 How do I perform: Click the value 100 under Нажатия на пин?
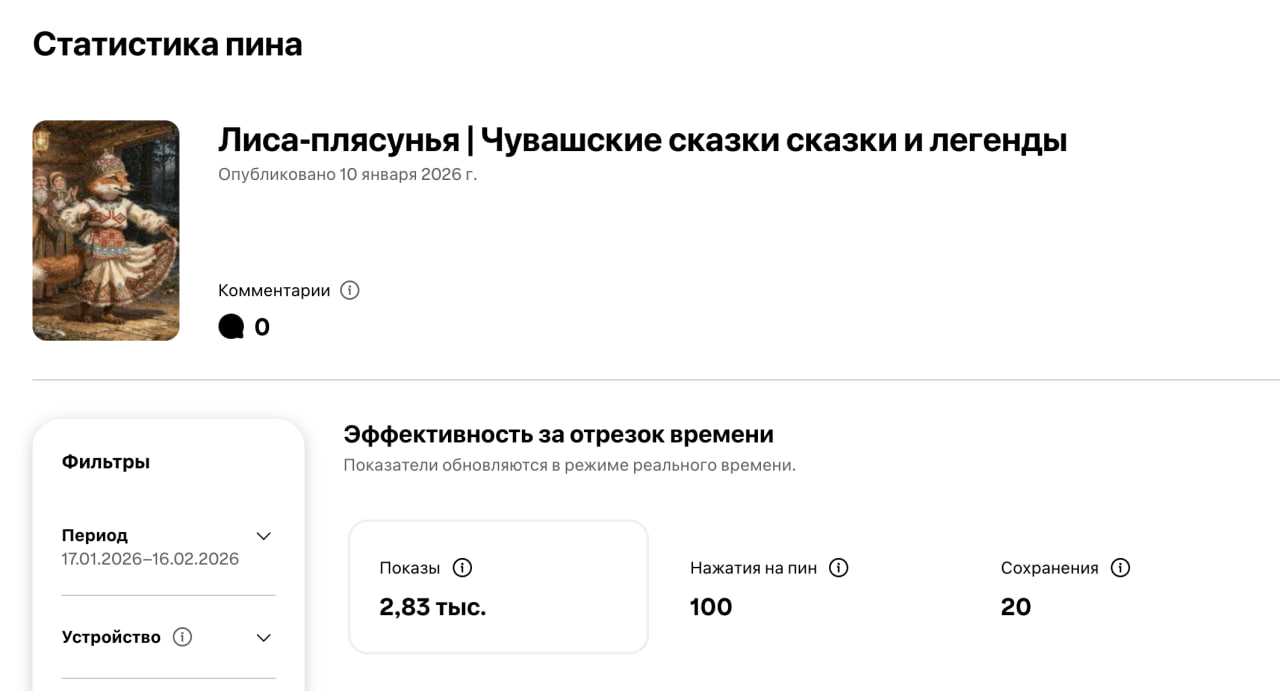[710, 606]
